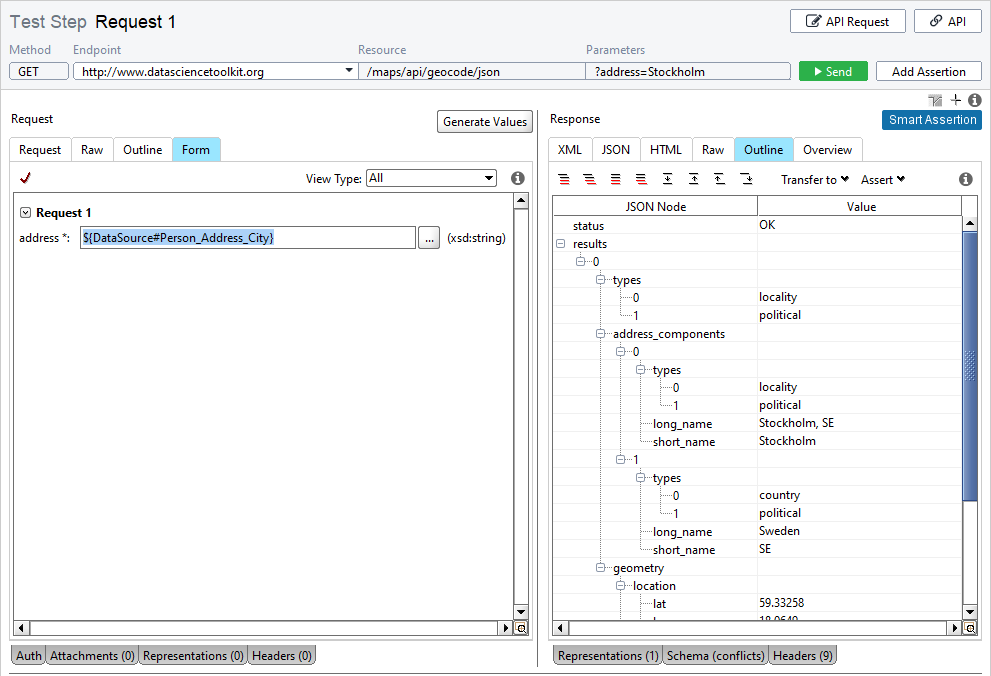The height and width of the screenshot is (676, 991).
Task: Switch to JSON response tab
Action: (x=616, y=150)
